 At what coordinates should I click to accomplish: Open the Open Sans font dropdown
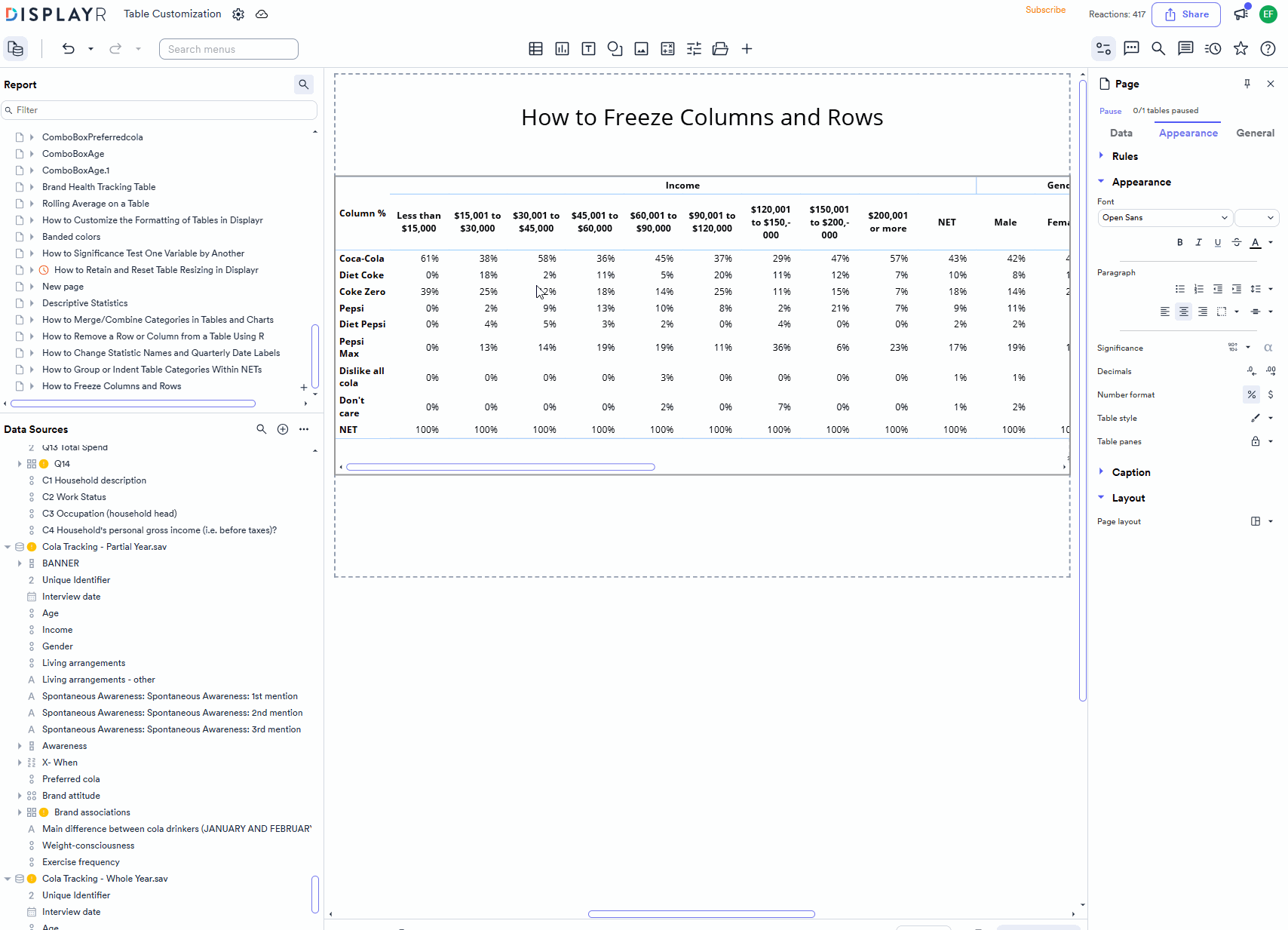[1165, 217]
